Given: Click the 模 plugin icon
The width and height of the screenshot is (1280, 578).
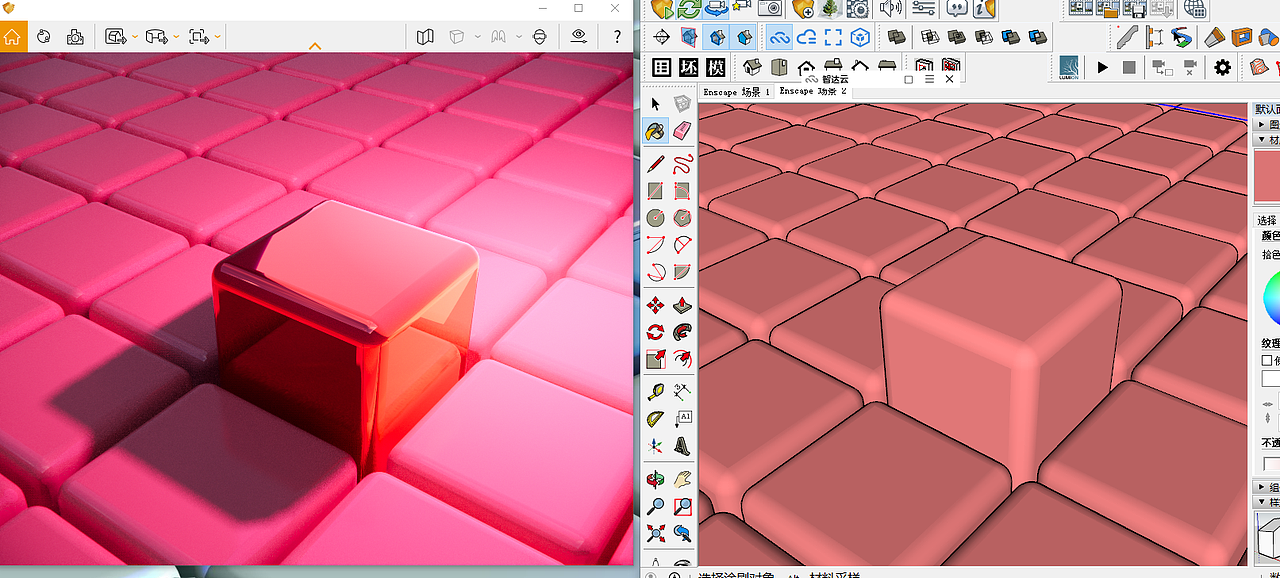Looking at the screenshot, I should (x=715, y=67).
